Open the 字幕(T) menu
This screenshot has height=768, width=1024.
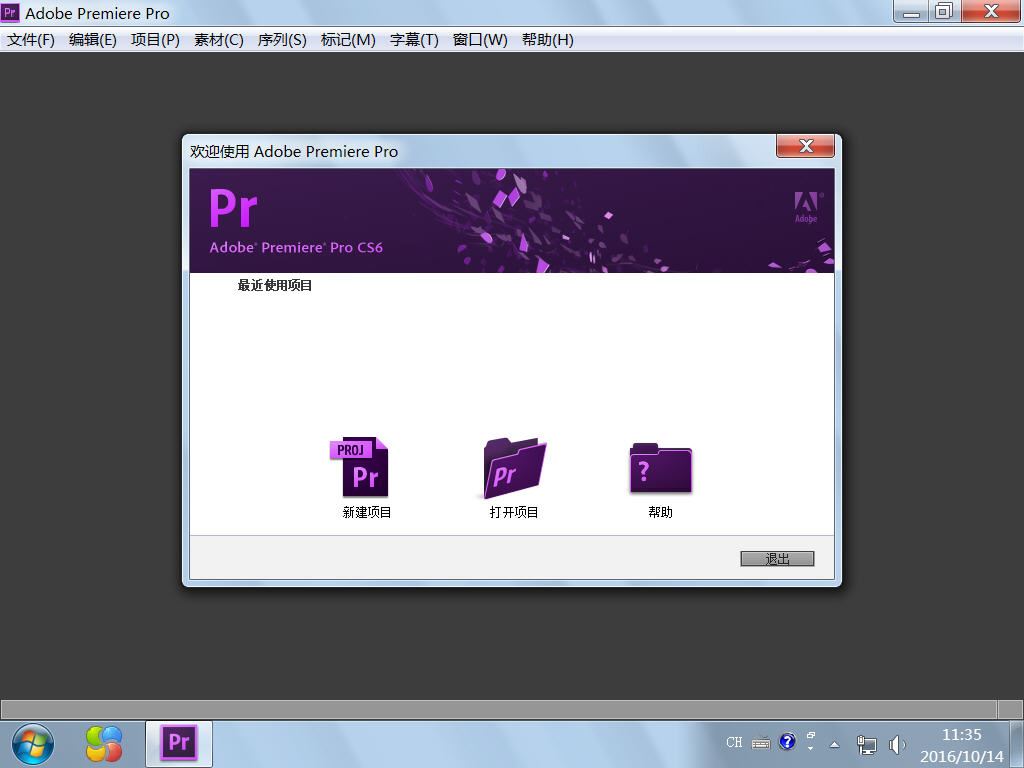(414, 40)
